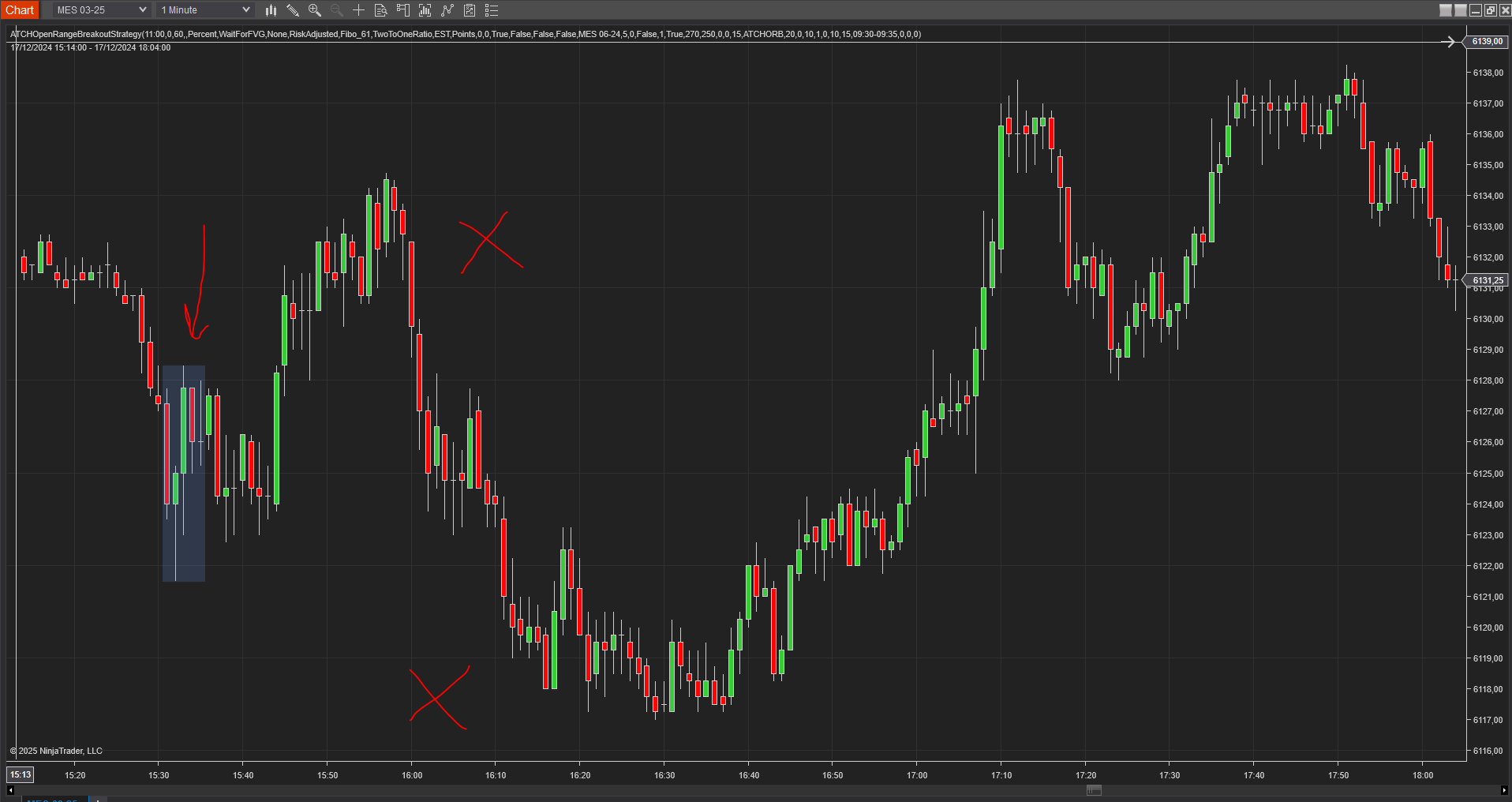Viewport: 1512px width, 802px height.
Task: Click the orange Chart label button
Action: tap(20, 10)
